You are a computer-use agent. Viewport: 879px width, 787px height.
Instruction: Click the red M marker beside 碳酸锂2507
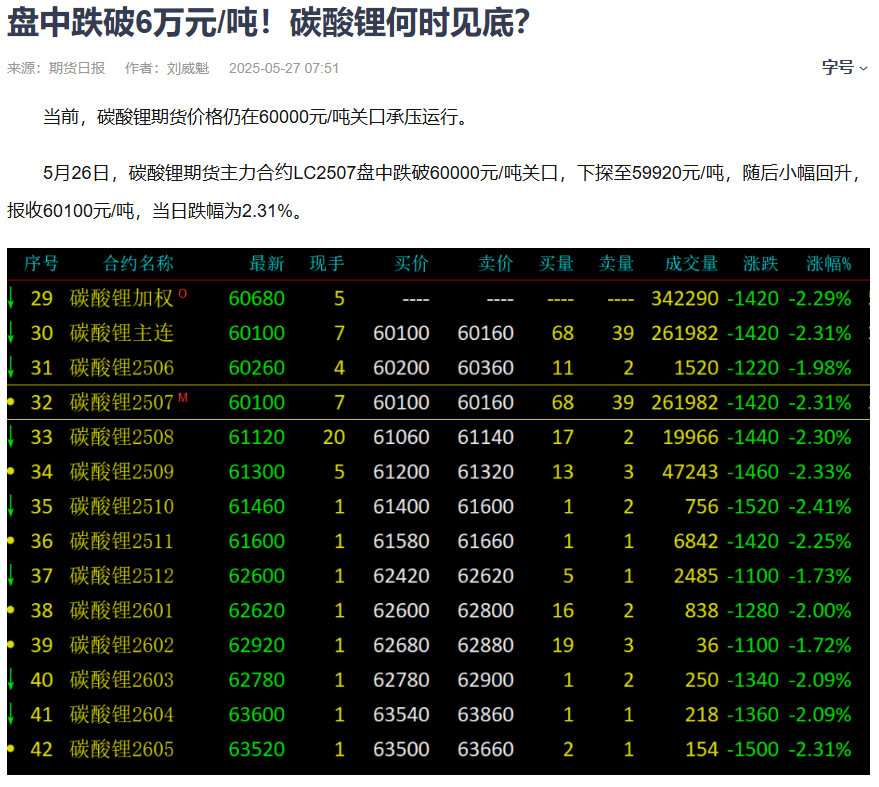(183, 397)
